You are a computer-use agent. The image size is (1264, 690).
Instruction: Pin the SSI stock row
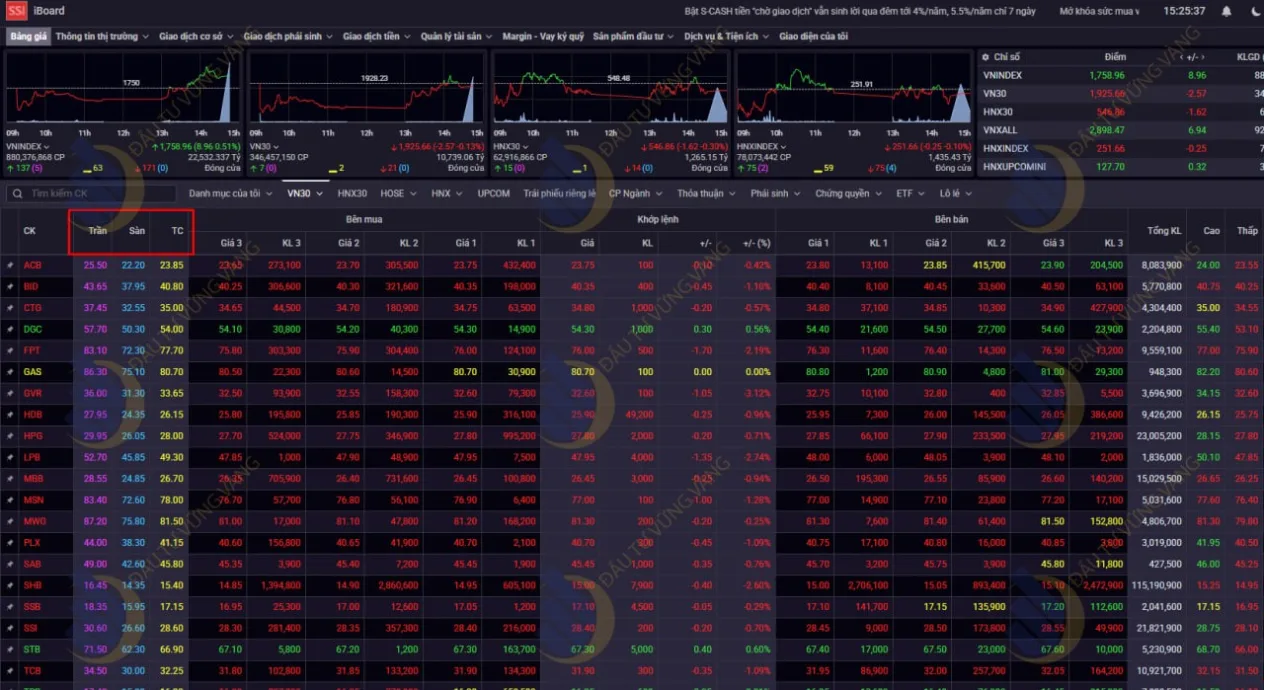(x=10, y=627)
